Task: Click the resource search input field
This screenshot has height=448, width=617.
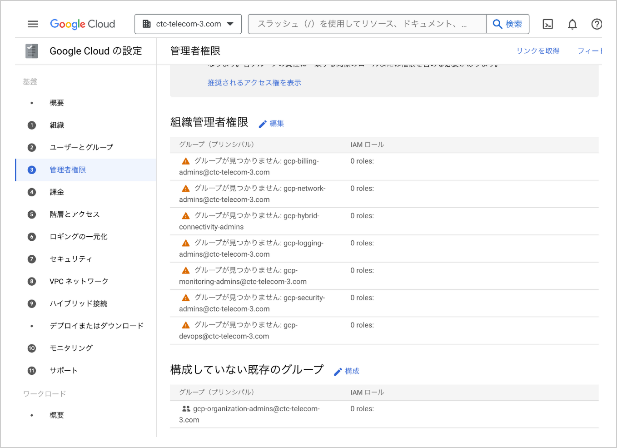Action: click(367, 24)
